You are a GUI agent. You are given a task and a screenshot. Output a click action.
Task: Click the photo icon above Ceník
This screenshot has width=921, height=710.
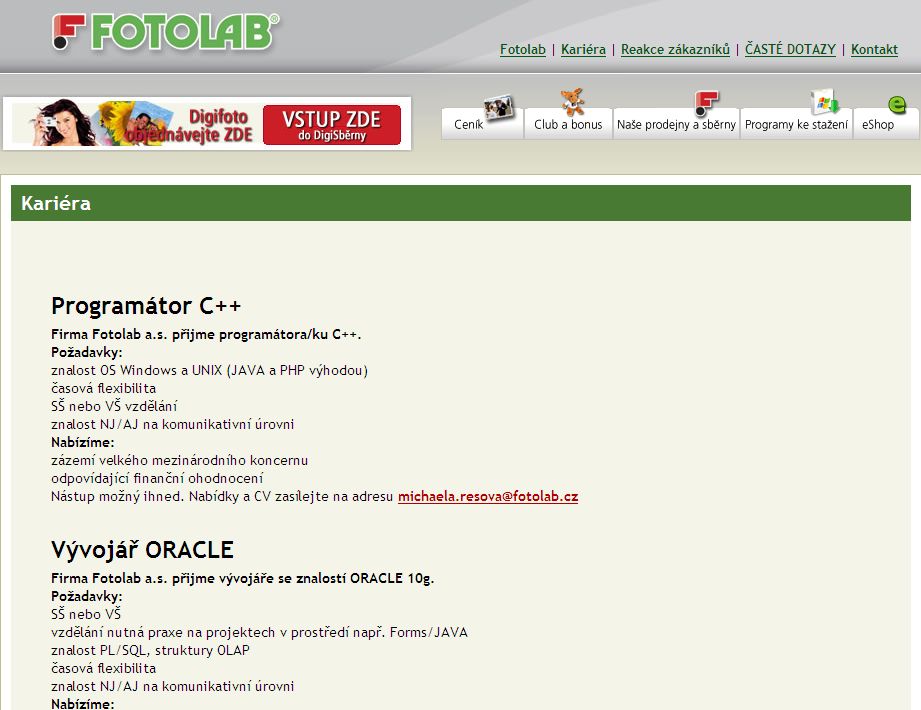pos(499,107)
